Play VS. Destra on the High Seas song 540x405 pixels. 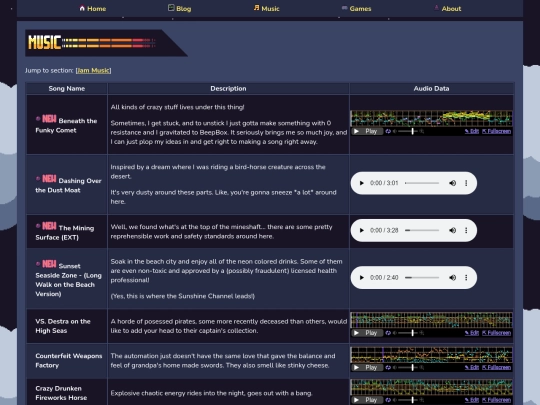366,333
